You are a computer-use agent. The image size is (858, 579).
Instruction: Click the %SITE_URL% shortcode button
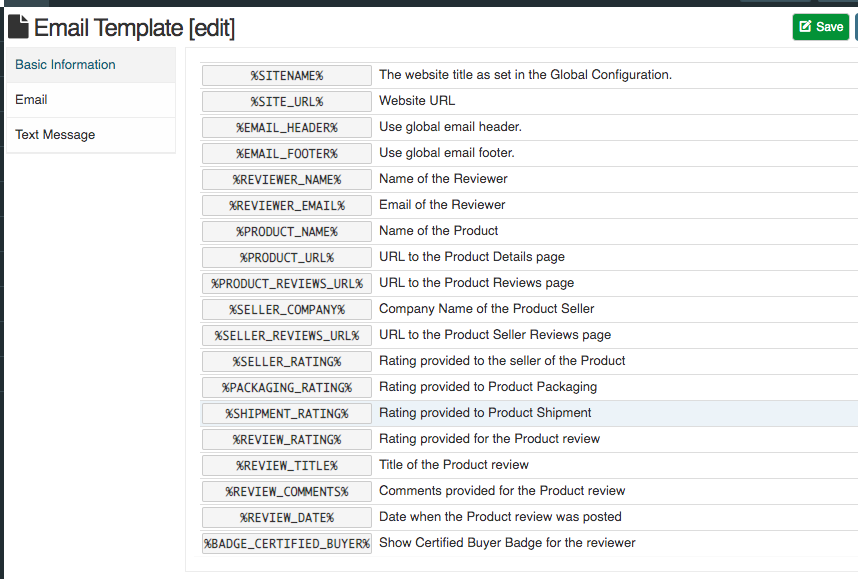287,101
